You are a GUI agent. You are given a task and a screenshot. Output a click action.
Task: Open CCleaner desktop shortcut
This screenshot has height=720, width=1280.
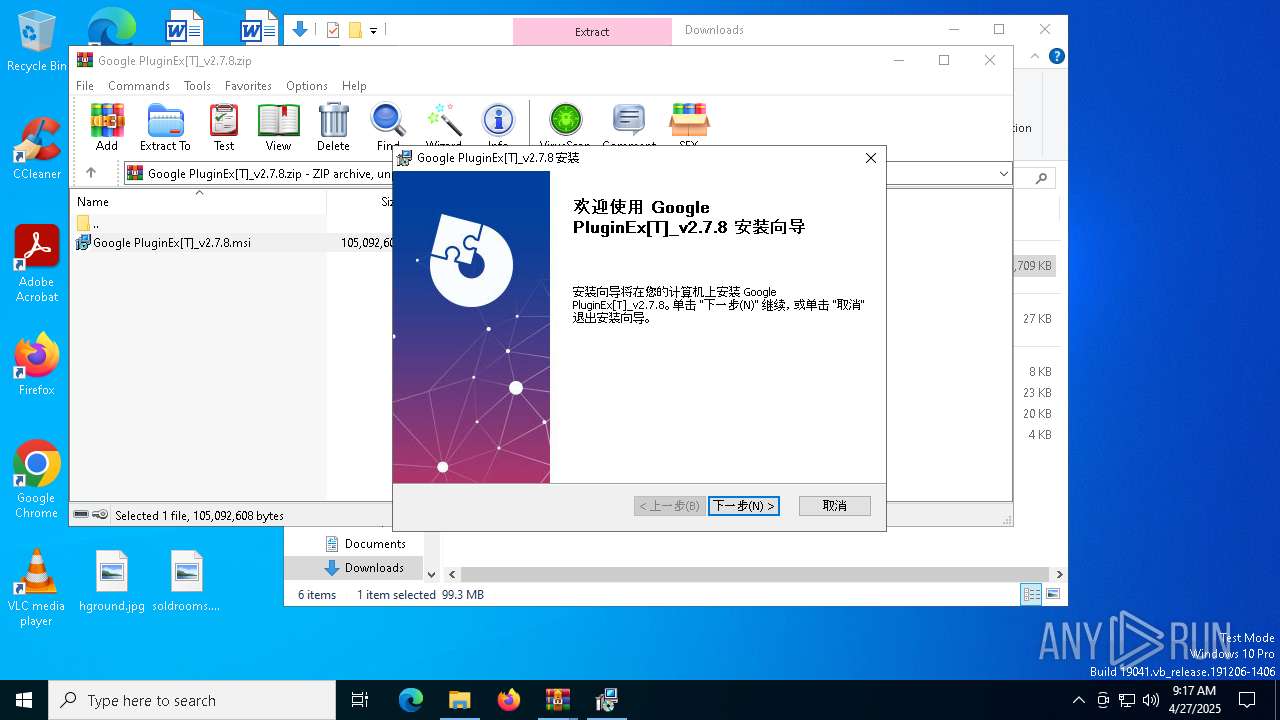coord(37,148)
